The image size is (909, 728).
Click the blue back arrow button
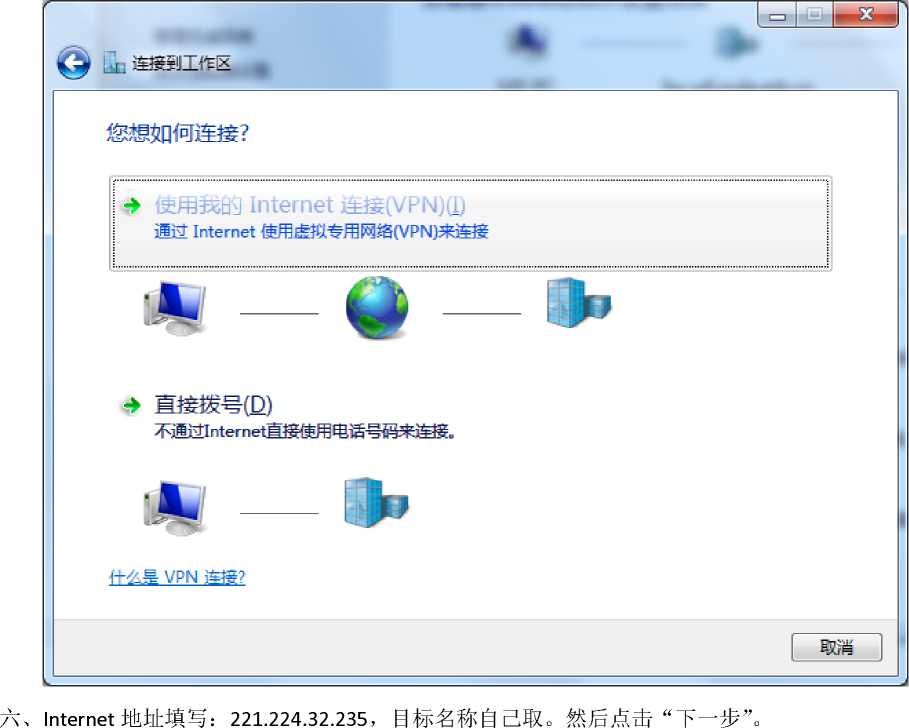pyautogui.click(x=74, y=63)
